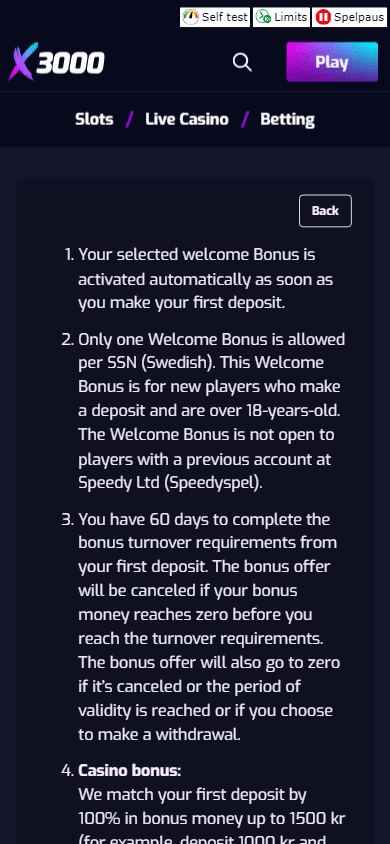390x844 pixels.
Task: Click the first term about automatic activation
Action: 205,278
